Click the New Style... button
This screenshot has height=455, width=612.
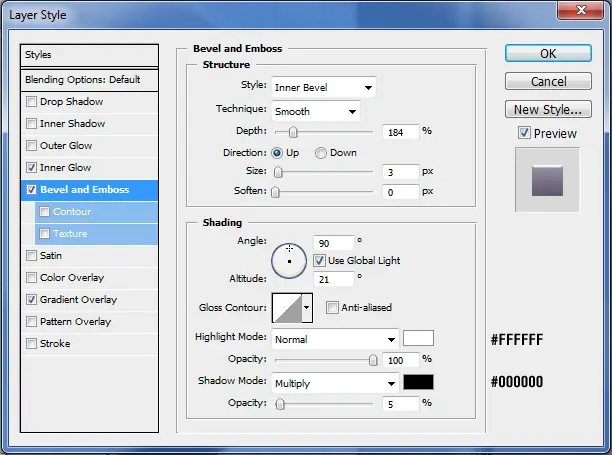pos(548,110)
